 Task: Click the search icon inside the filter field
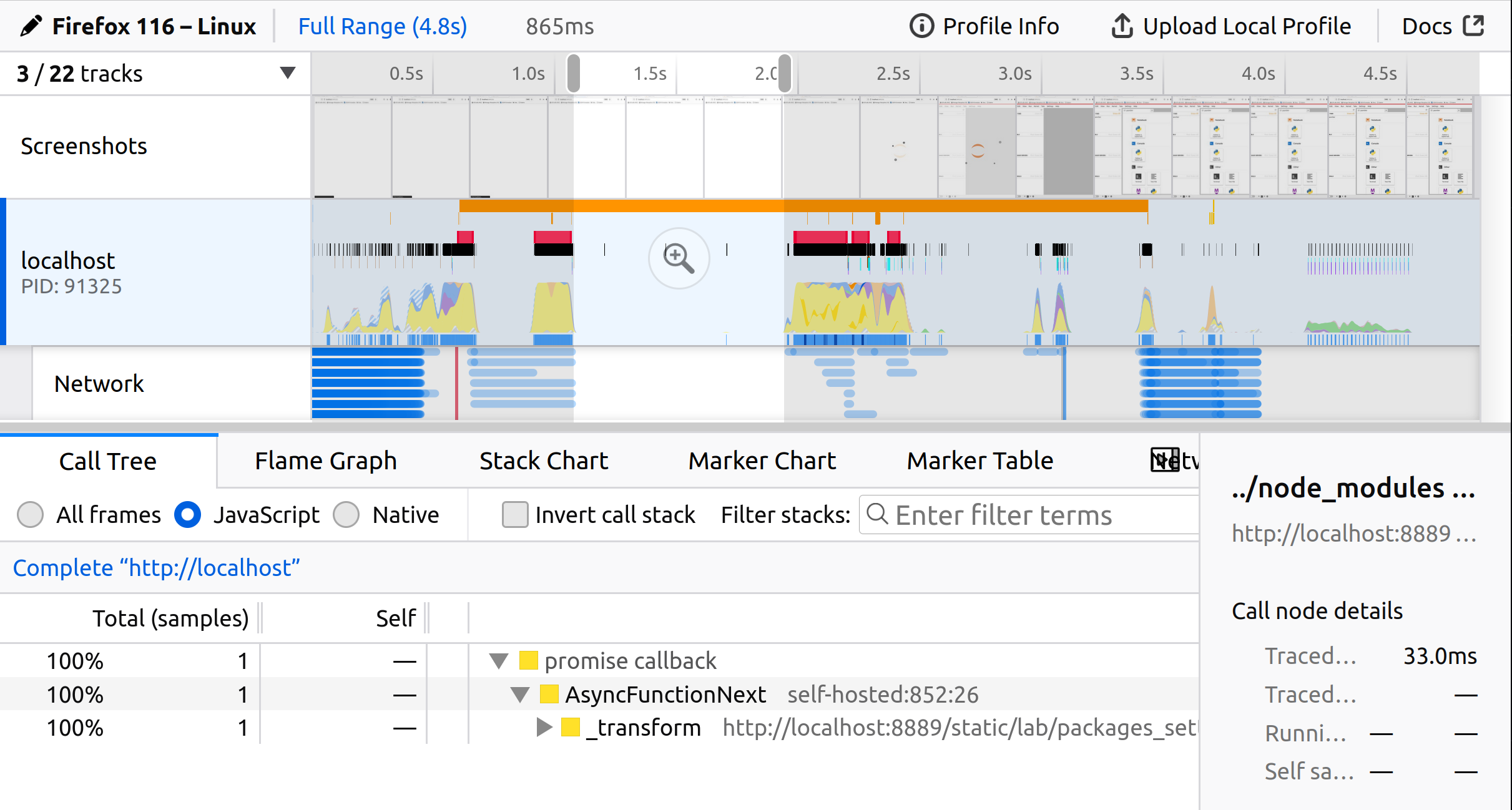pos(878,515)
